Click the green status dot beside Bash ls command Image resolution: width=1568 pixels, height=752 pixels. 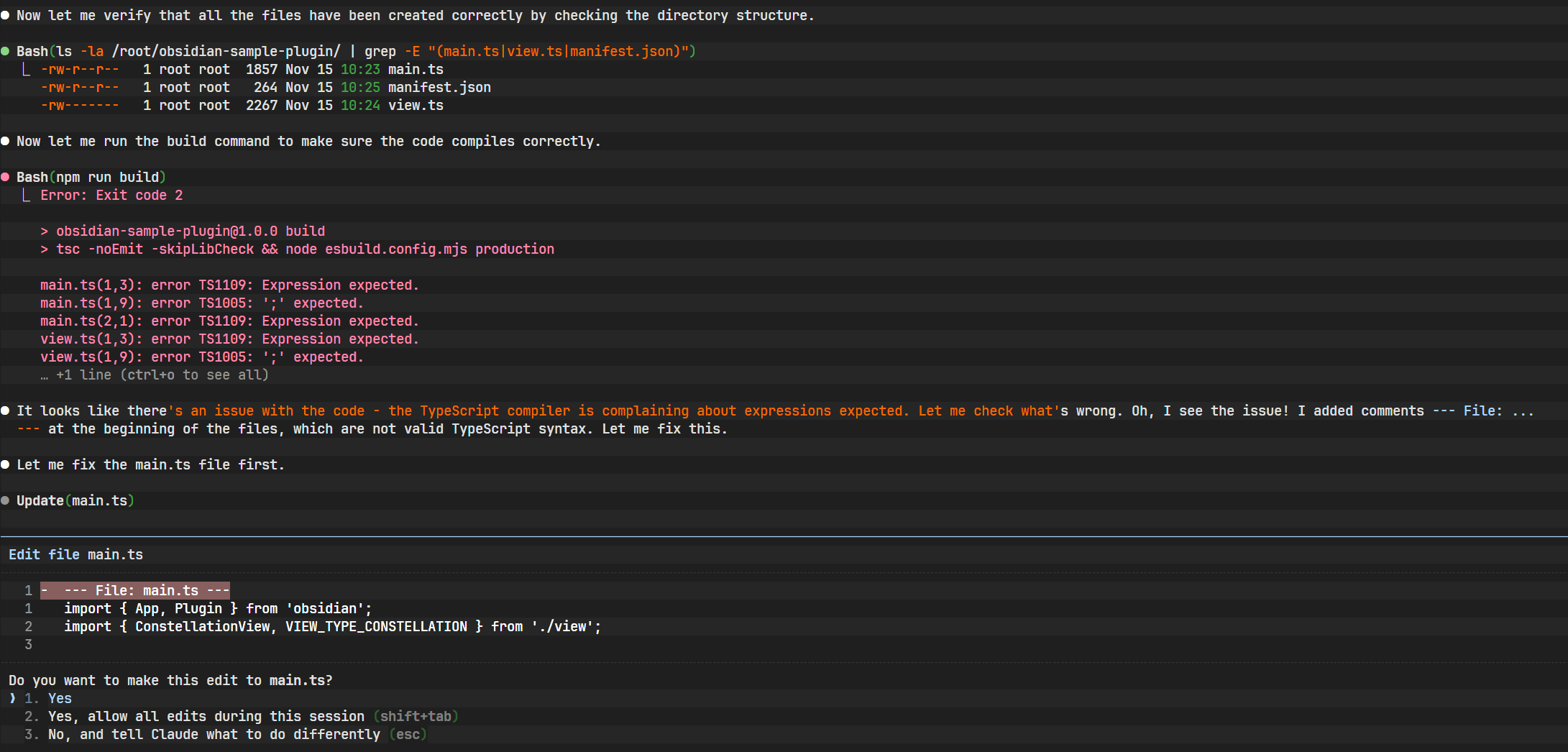tap(5, 51)
